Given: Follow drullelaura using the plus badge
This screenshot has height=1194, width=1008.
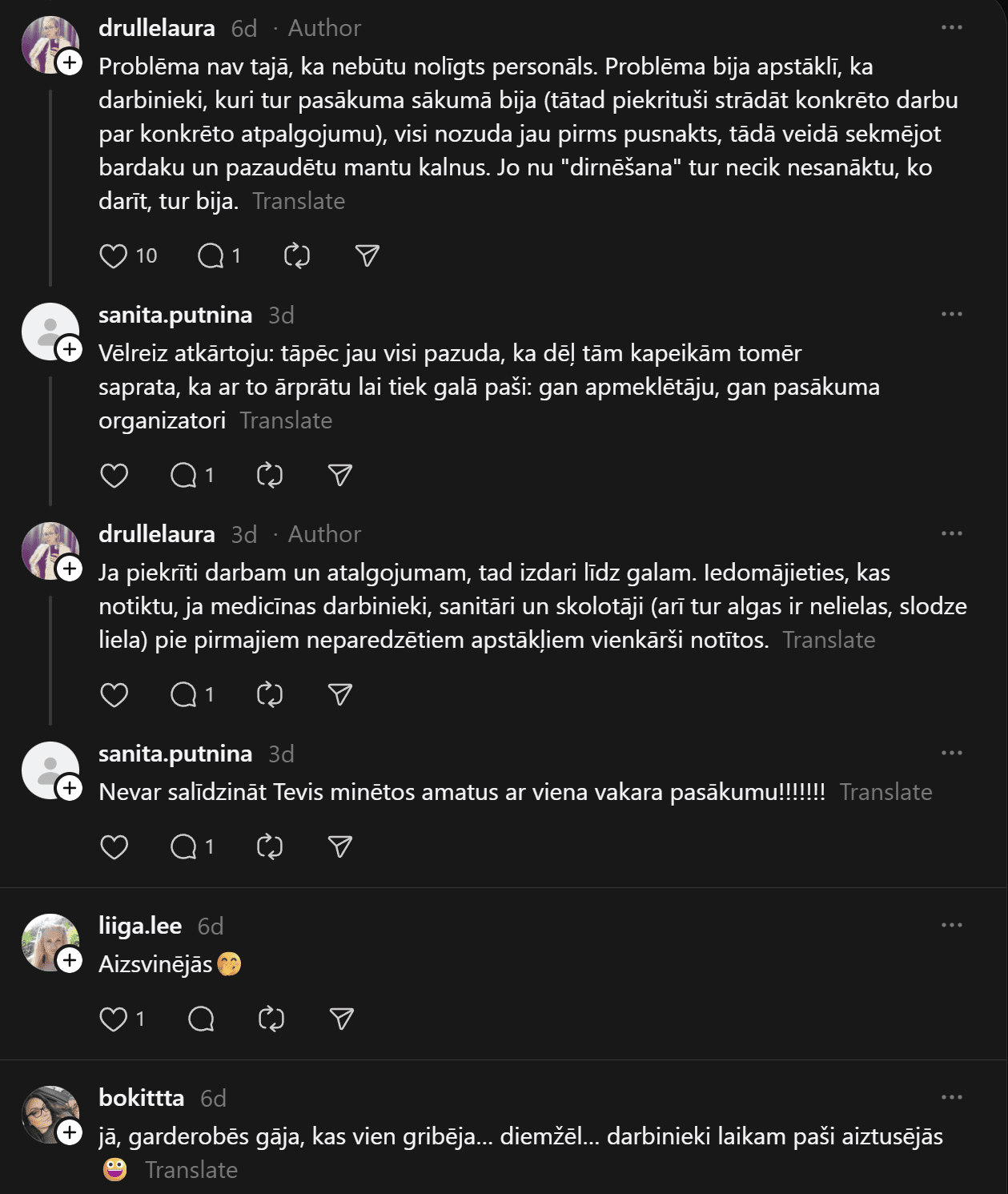Looking at the screenshot, I should [70, 62].
